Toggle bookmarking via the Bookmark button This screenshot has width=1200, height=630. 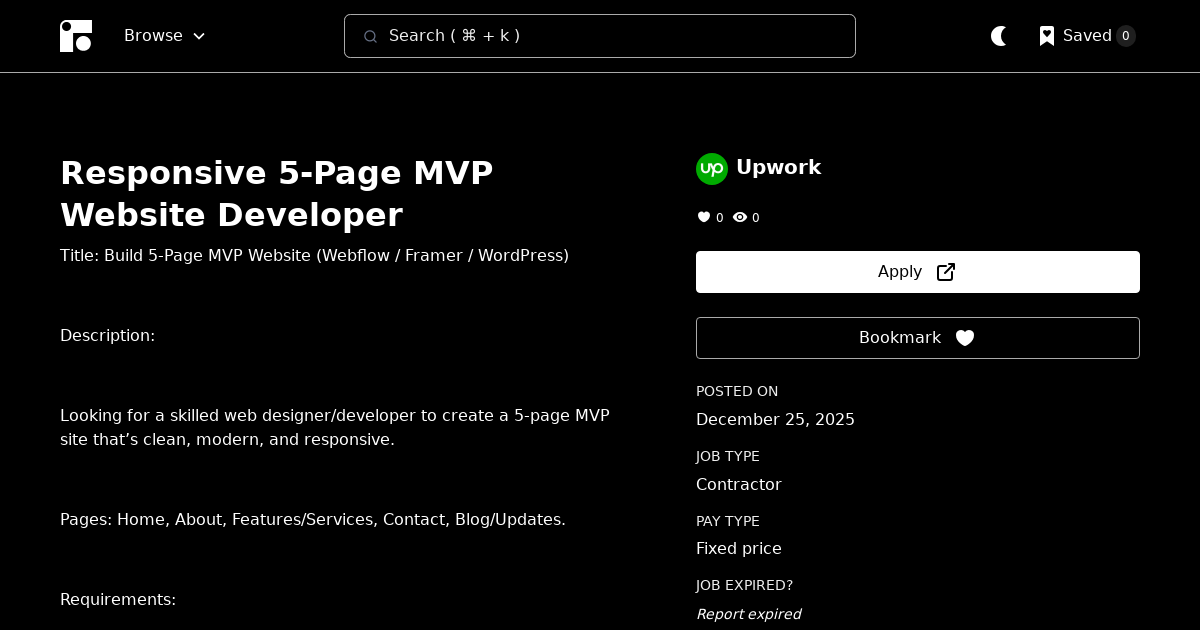coord(917,338)
